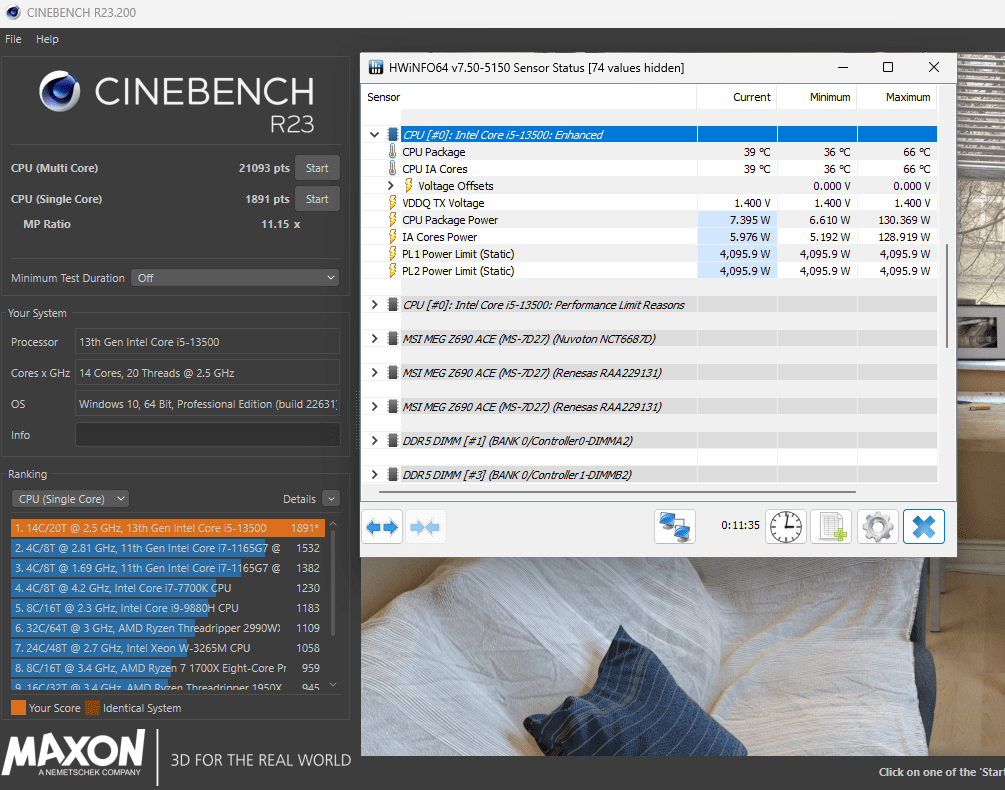
Task: Click the IA Cores Power lightning icon
Action: (x=392, y=236)
